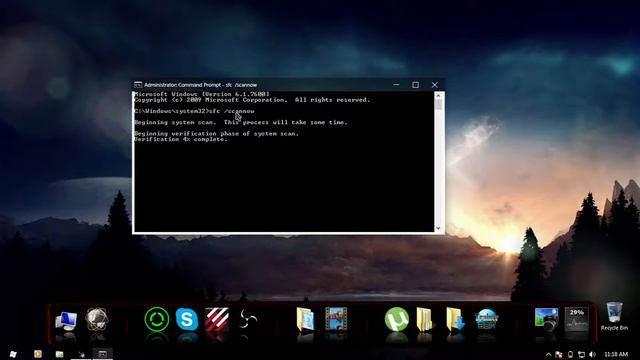The width and height of the screenshot is (640, 360).
Task: Click the orange pinned taskbar app
Action: pyautogui.click(x=38, y=354)
